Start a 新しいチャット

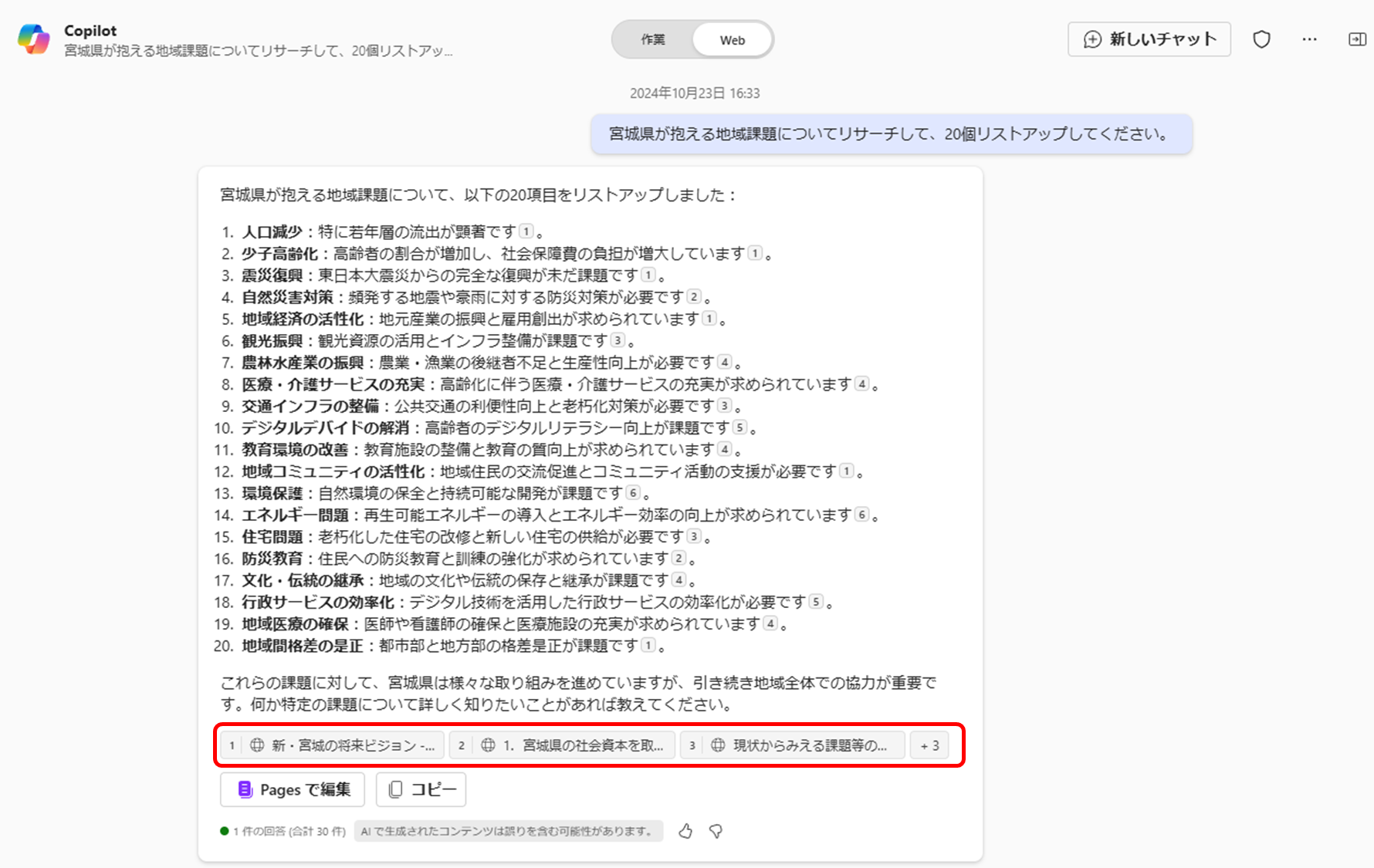[x=1149, y=39]
